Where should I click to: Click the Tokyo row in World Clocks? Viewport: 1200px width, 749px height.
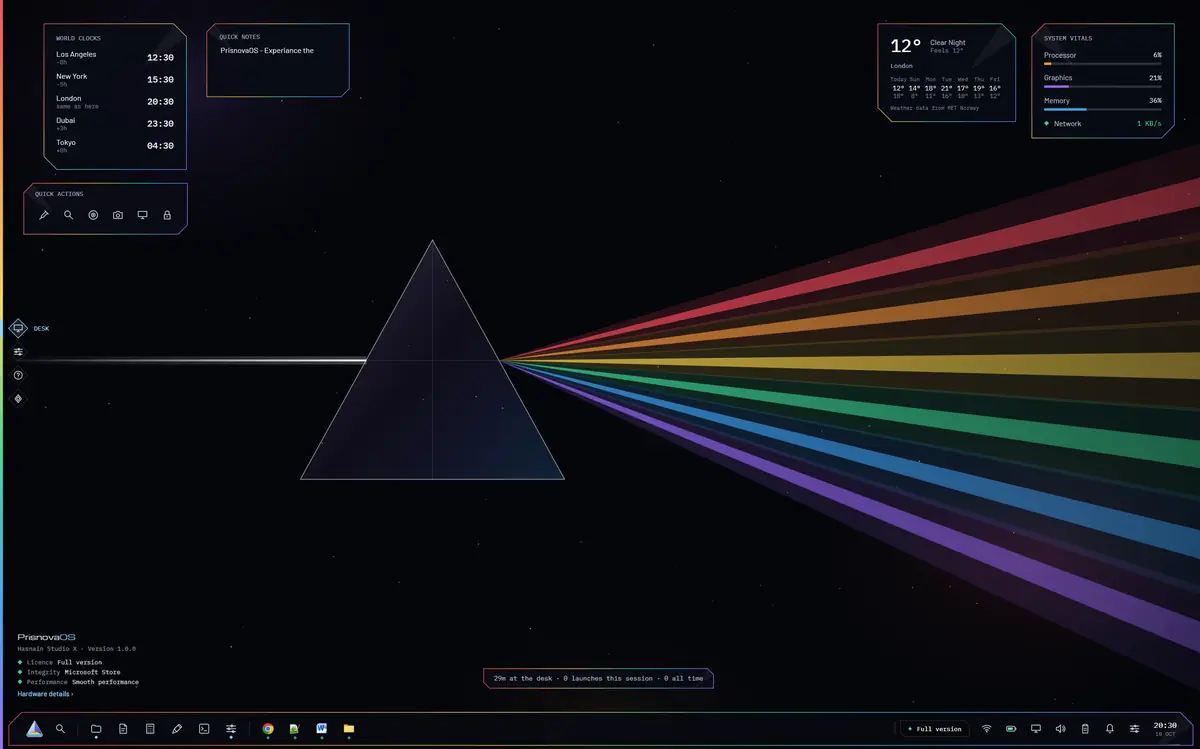click(115, 146)
